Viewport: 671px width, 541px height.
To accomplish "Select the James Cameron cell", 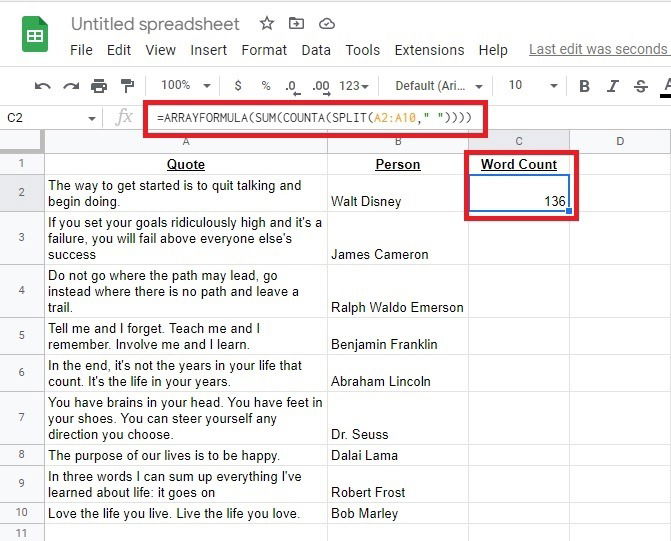I will (x=398, y=238).
